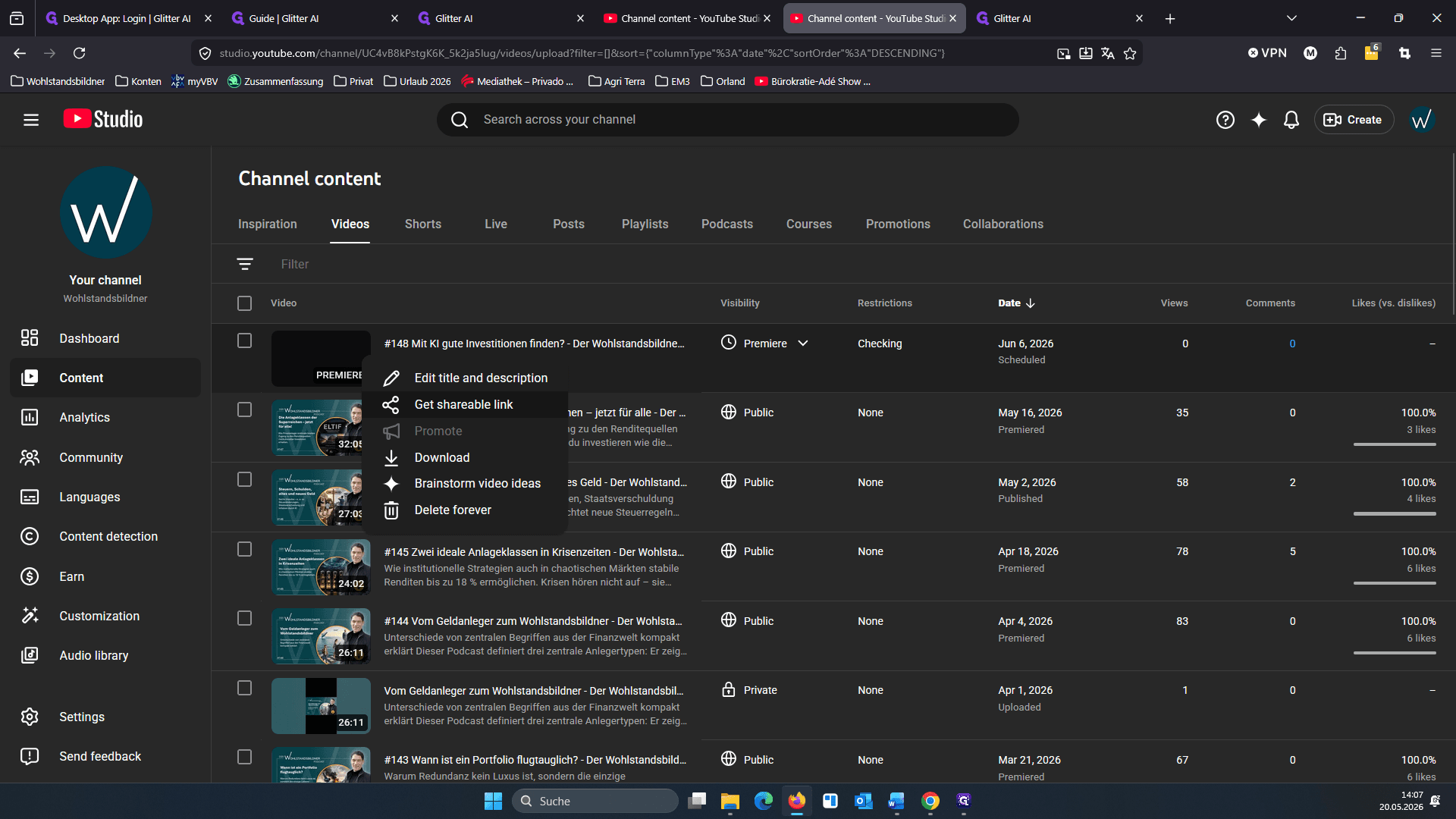
Task: Open Outlook from the taskbar
Action: 863,801
